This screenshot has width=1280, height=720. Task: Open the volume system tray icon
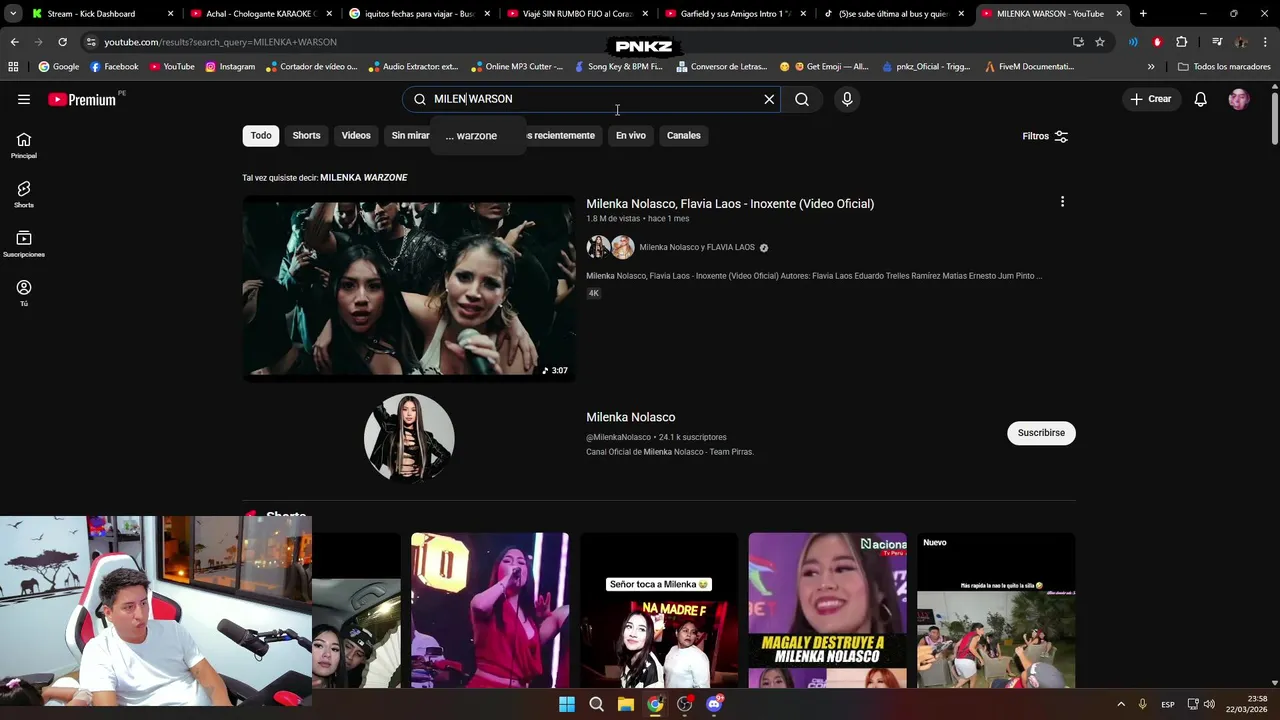coord(1210,704)
